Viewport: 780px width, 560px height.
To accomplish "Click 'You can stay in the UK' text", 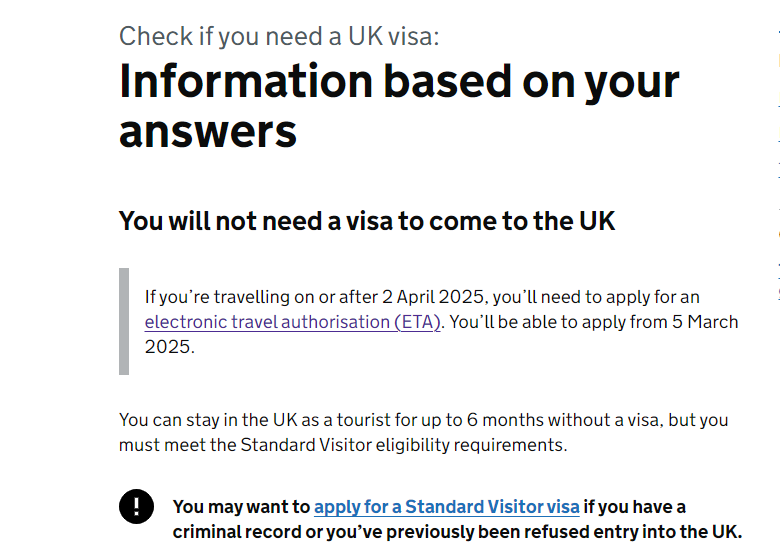I will click(208, 420).
